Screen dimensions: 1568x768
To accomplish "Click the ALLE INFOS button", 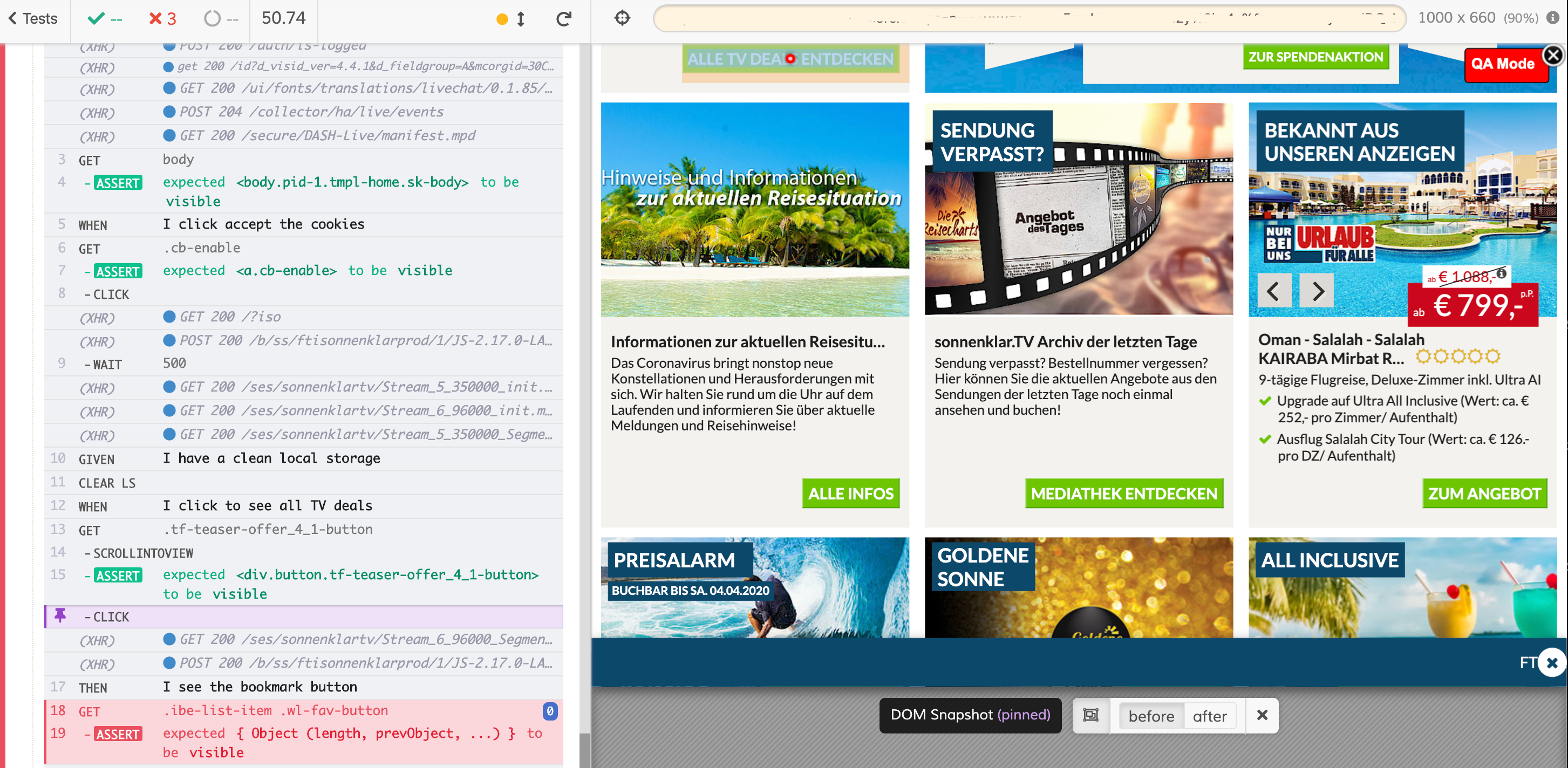I will [850, 493].
